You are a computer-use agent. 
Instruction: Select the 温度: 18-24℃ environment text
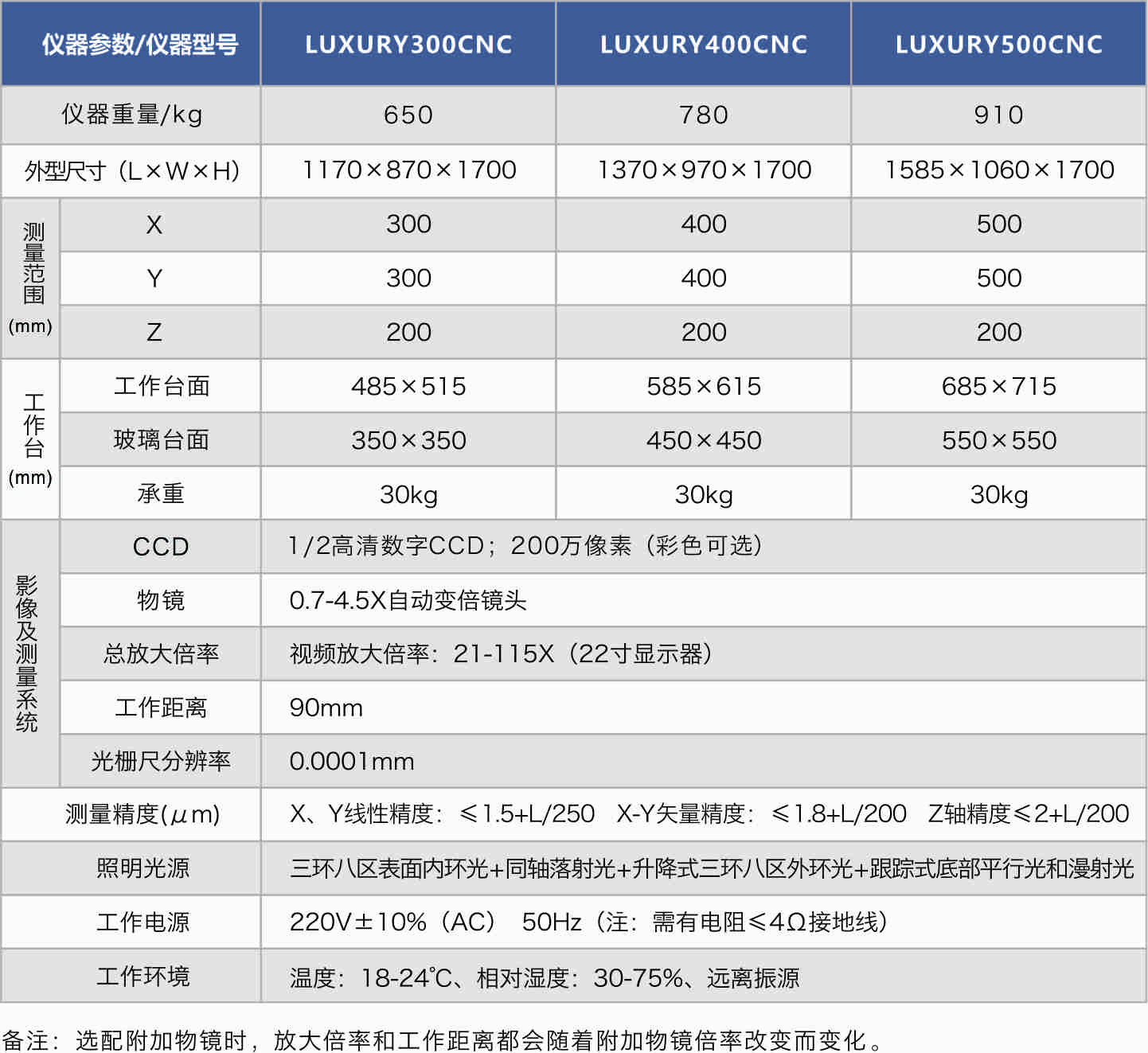click(x=545, y=977)
